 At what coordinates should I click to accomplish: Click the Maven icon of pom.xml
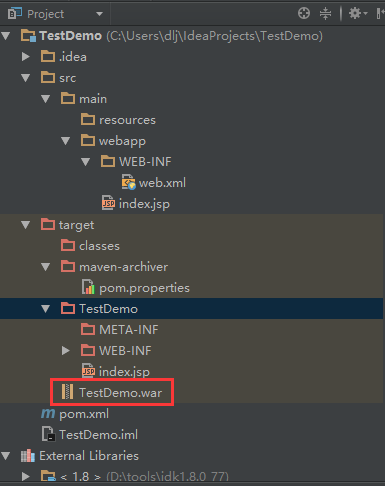pos(48,414)
